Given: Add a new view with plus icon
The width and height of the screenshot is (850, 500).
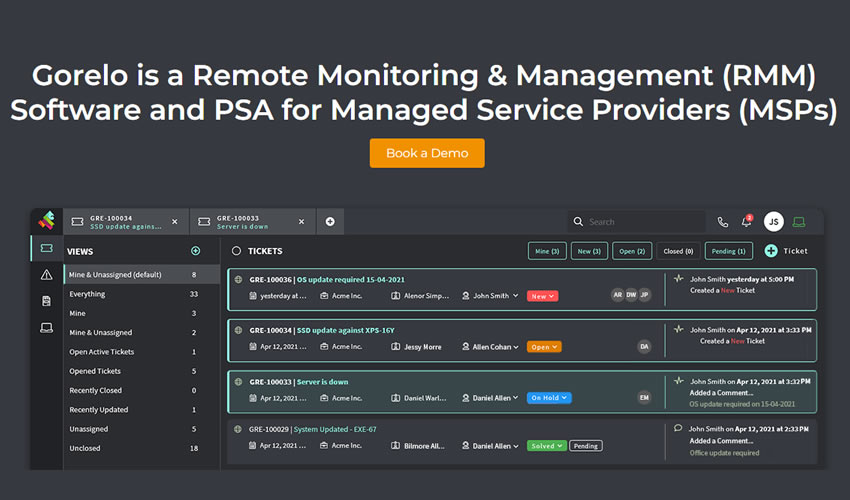Looking at the screenshot, I should pos(196,251).
